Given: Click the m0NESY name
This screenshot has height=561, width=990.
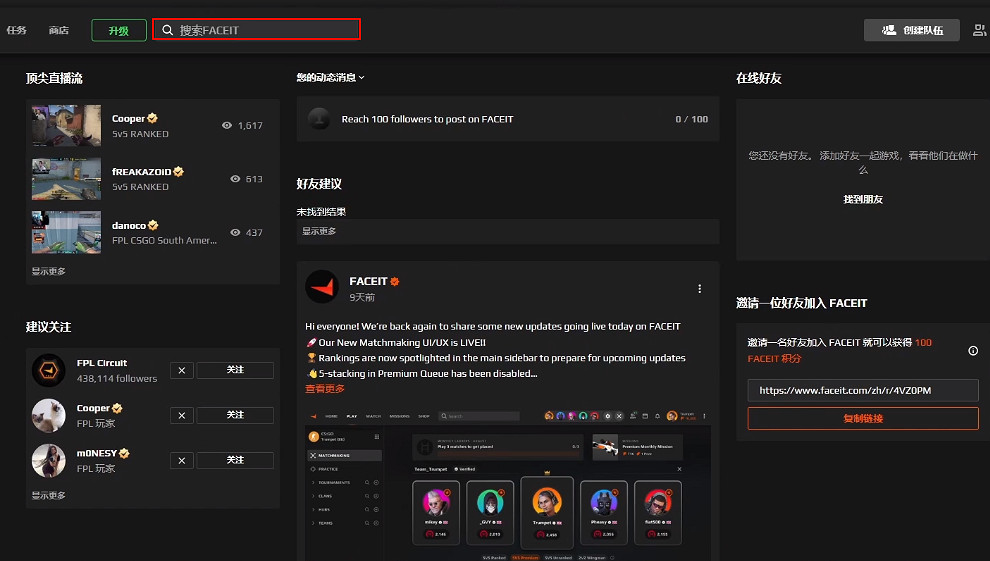Looking at the screenshot, I should point(97,453).
